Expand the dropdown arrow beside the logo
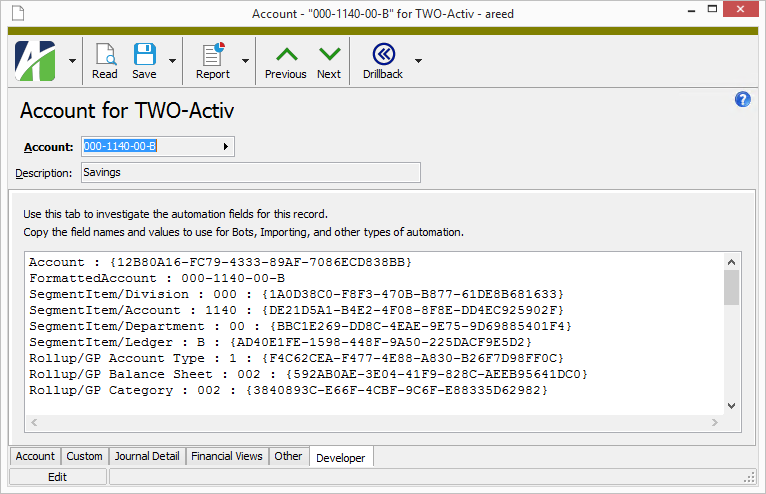 (x=72, y=61)
